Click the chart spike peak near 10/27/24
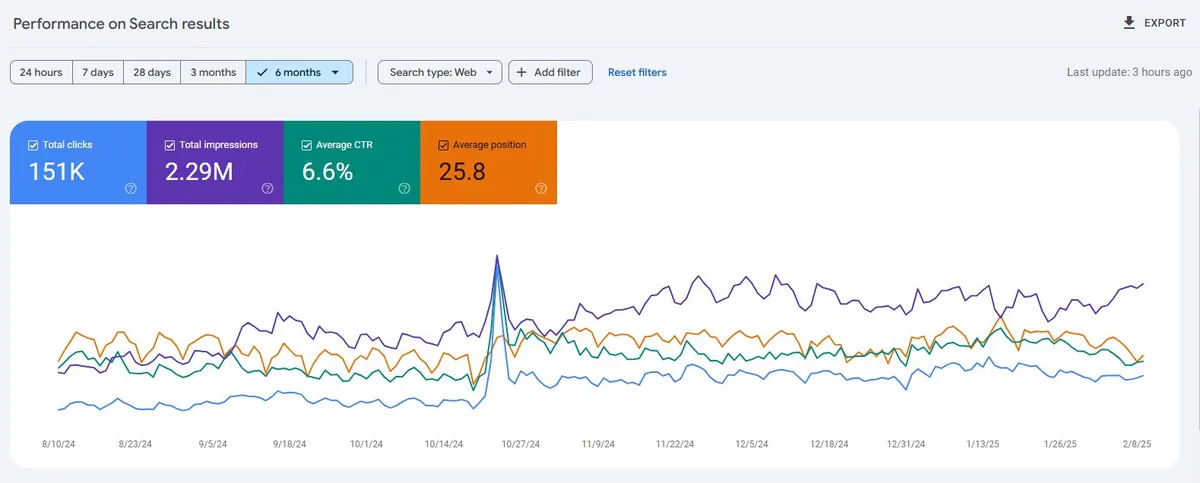Screen dimensions: 1200x483 tap(497, 256)
